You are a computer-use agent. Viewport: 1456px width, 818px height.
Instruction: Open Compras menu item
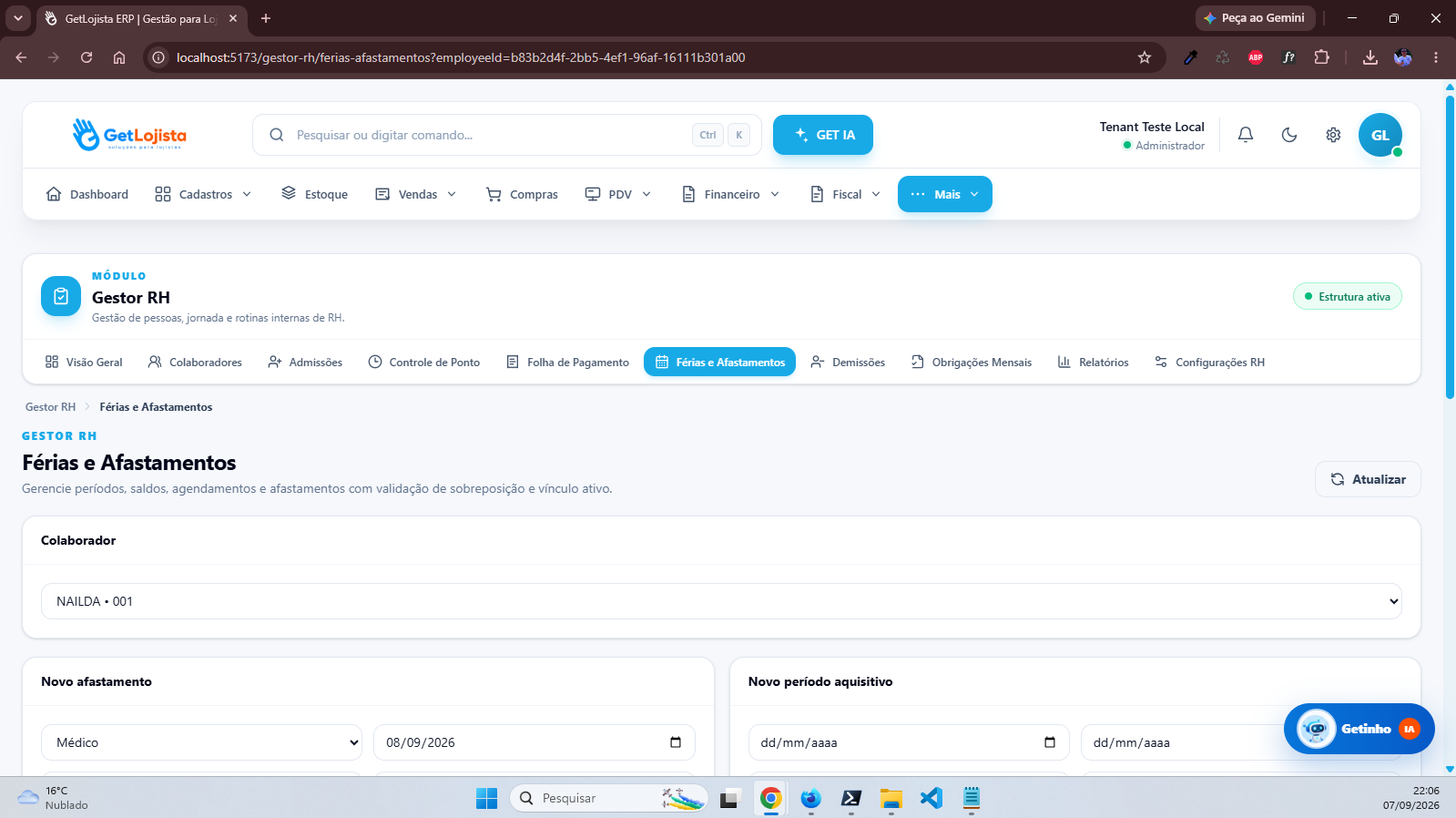tap(522, 194)
